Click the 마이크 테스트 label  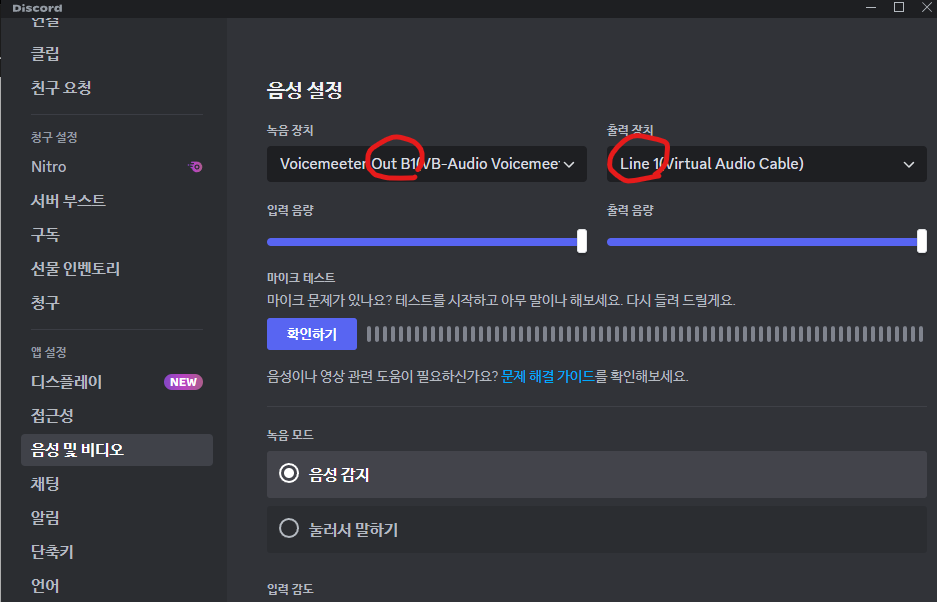[x=301, y=278]
